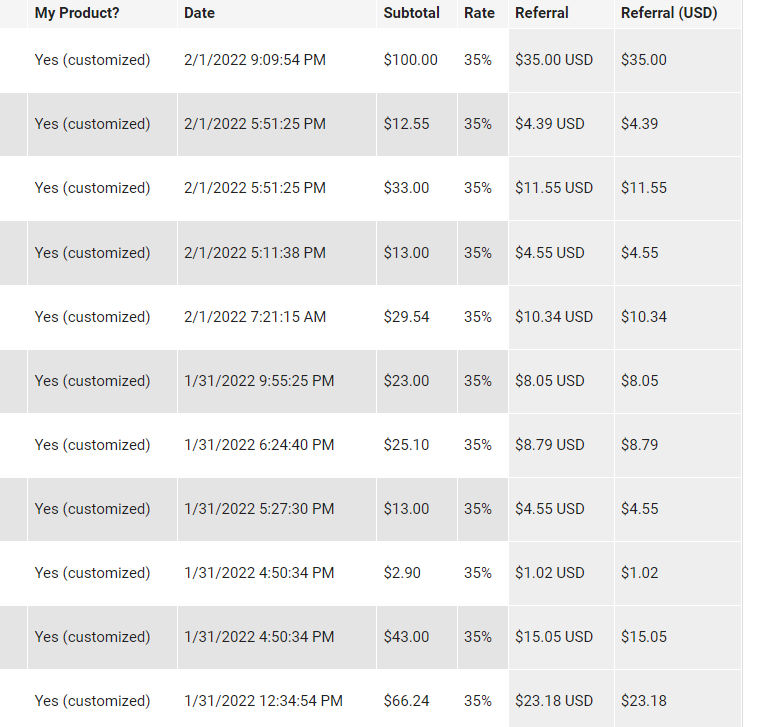Screen dimensions: 767x727
Task: Click the $29.54 subtotal value
Action: tap(406, 317)
